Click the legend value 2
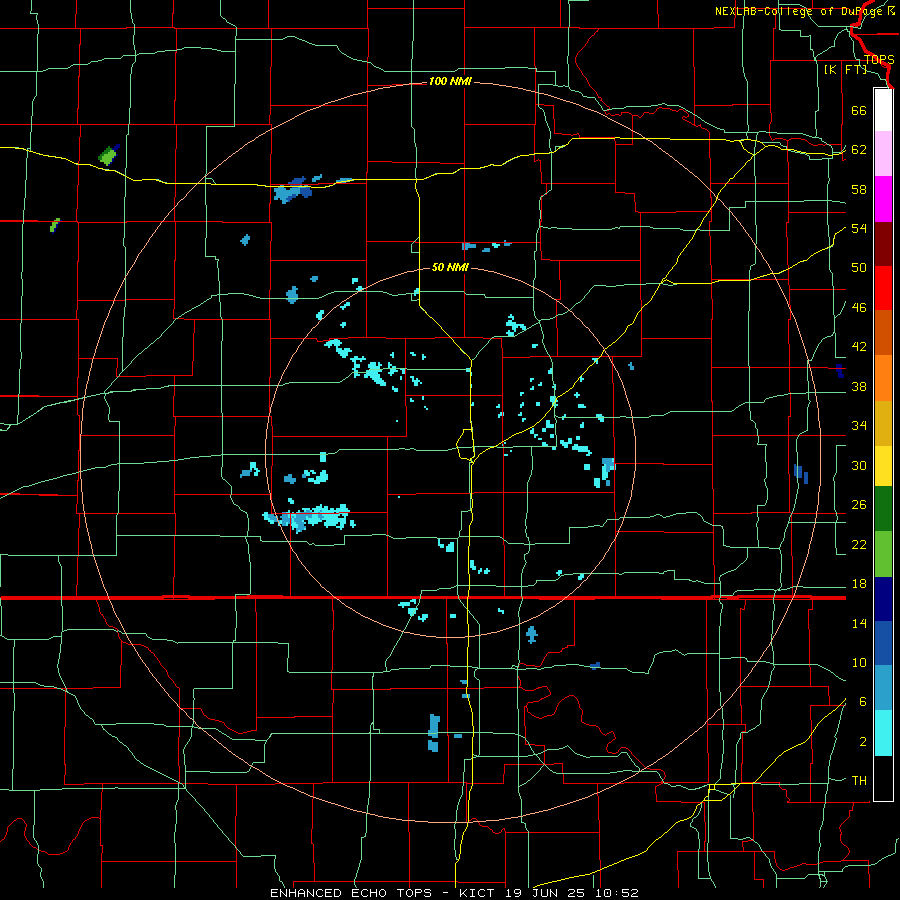900x900 pixels. pos(862,742)
